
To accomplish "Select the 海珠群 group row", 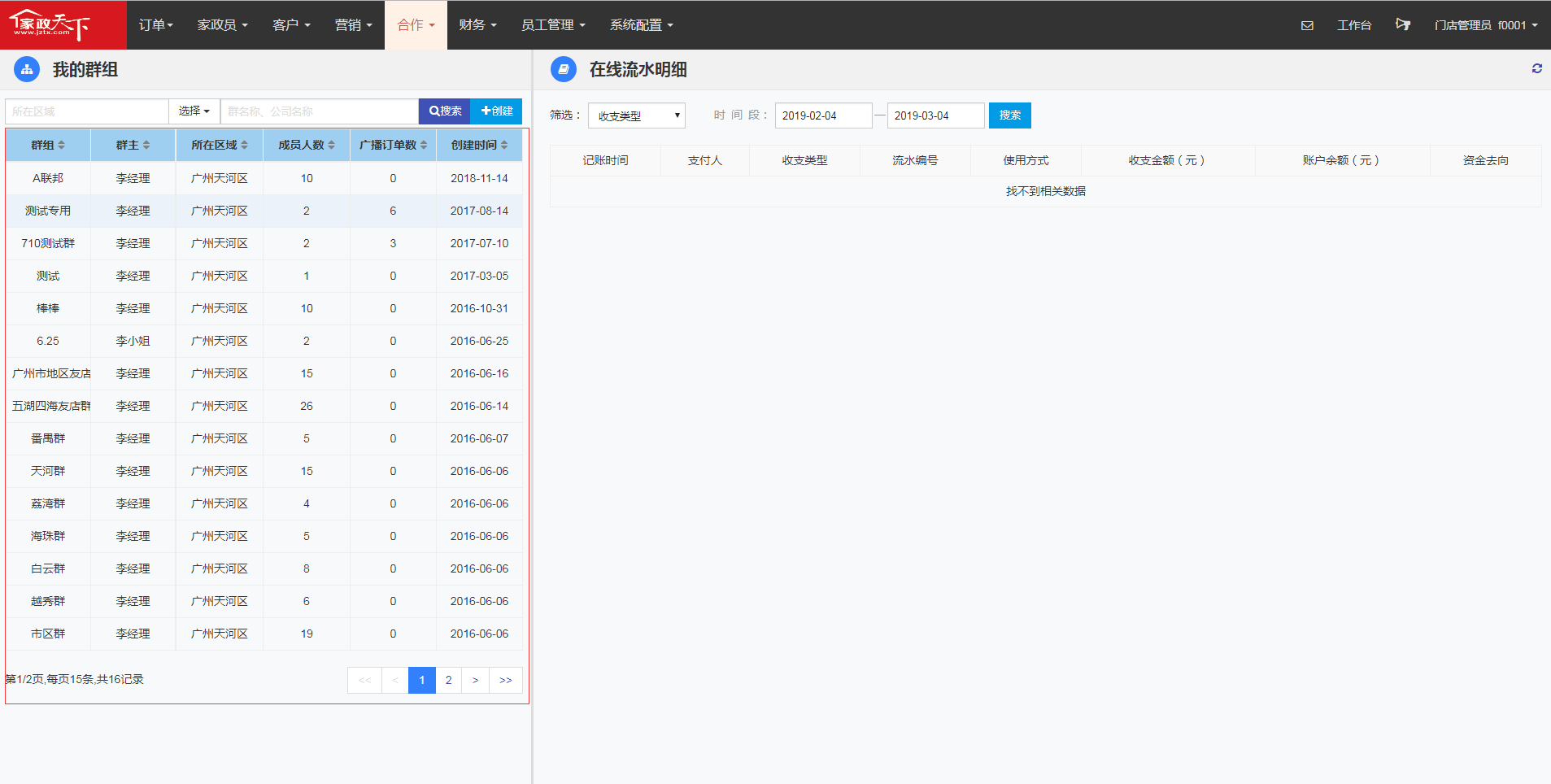I will (264, 536).
